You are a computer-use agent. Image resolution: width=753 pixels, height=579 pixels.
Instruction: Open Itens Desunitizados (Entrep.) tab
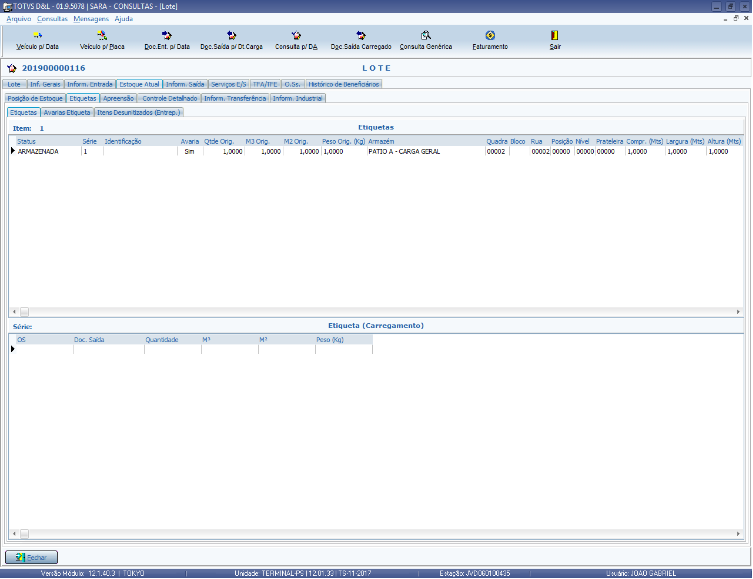pyautogui.click(x=139, y=112)
